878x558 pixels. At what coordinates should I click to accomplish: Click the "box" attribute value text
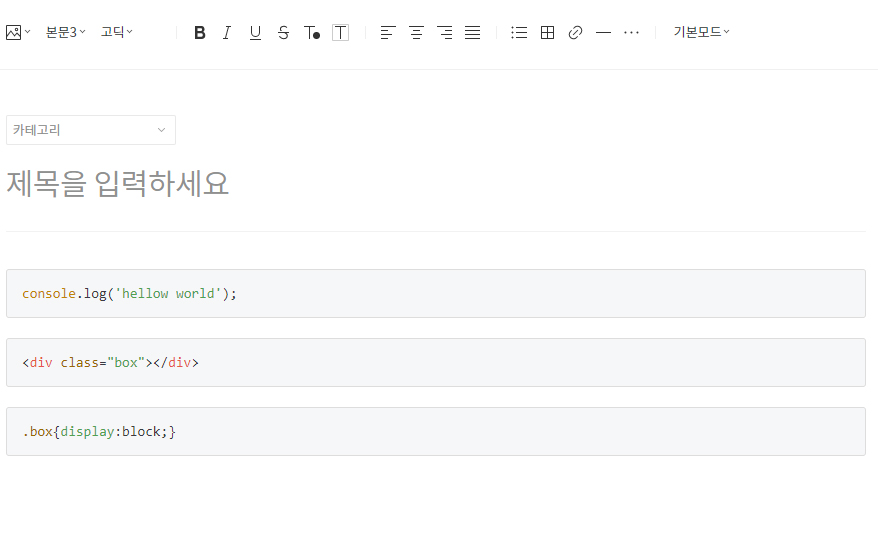126,363
